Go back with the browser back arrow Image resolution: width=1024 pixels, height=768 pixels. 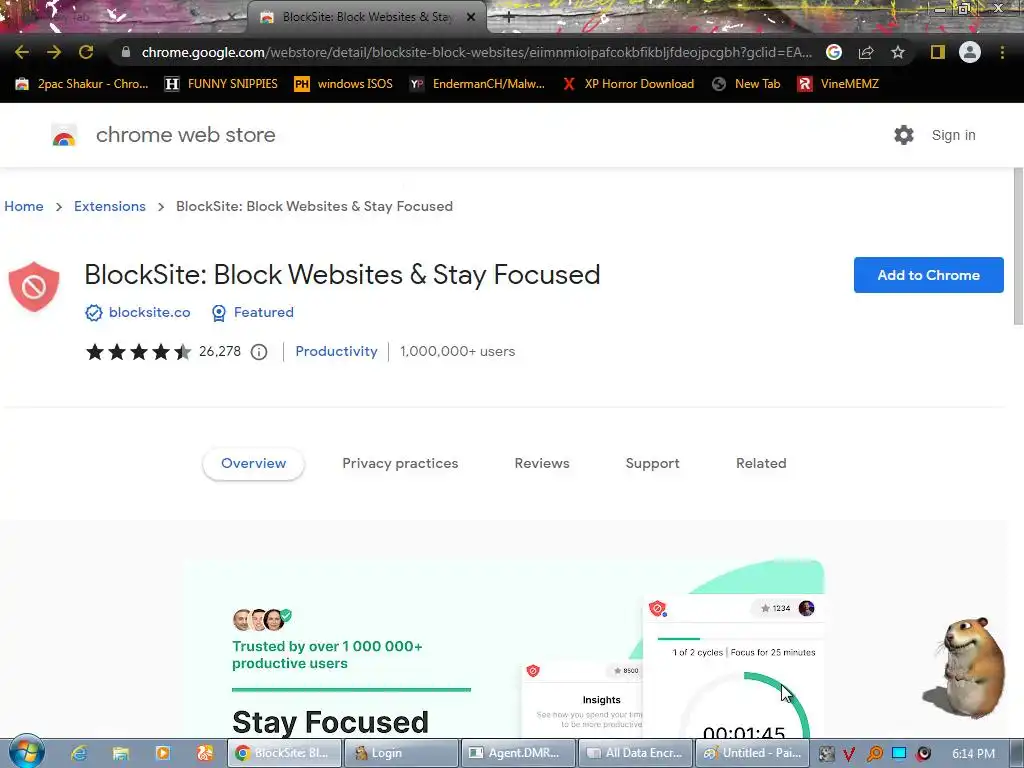click(22, 52)
